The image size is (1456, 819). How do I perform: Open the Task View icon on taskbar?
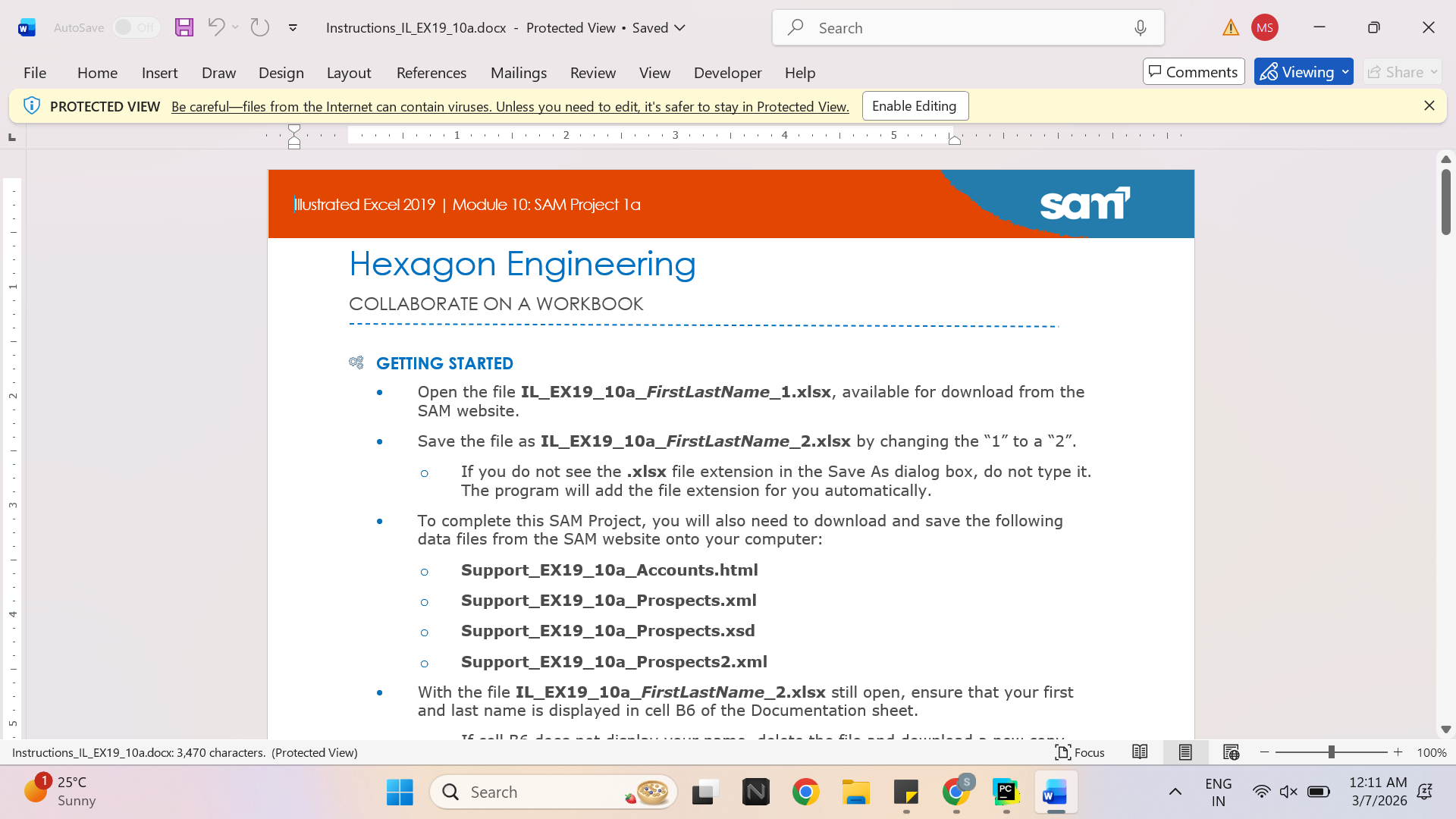coord(705,792)
